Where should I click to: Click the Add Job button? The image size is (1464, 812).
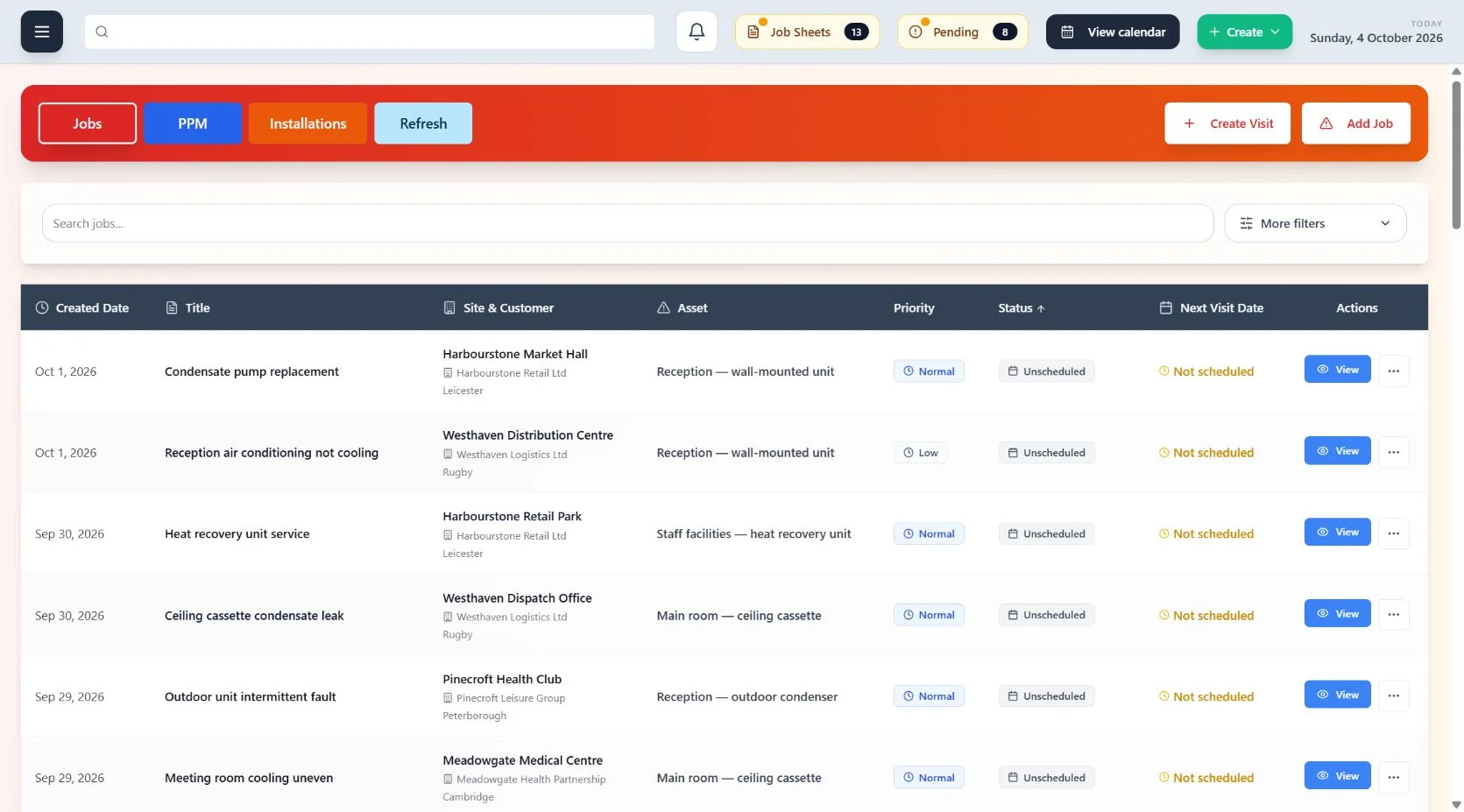pos(1356,124)
